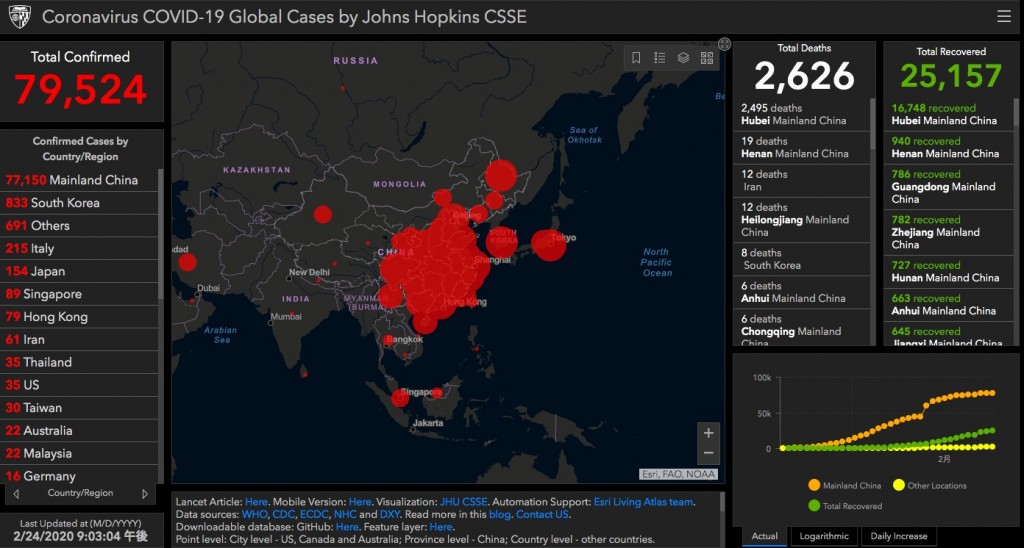Image resolution: width=1024 pixels, height=548 pixels.
Task: Open the layers icon on map
Action: [683, 58]
